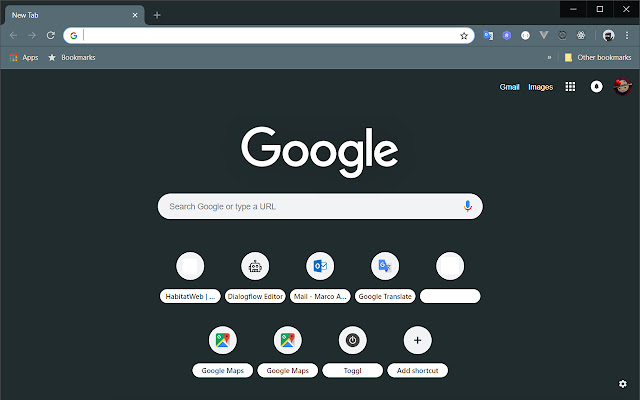640x400 pixels.
Task: Open customize page settings gear
Action: click(x=622, y=384)
